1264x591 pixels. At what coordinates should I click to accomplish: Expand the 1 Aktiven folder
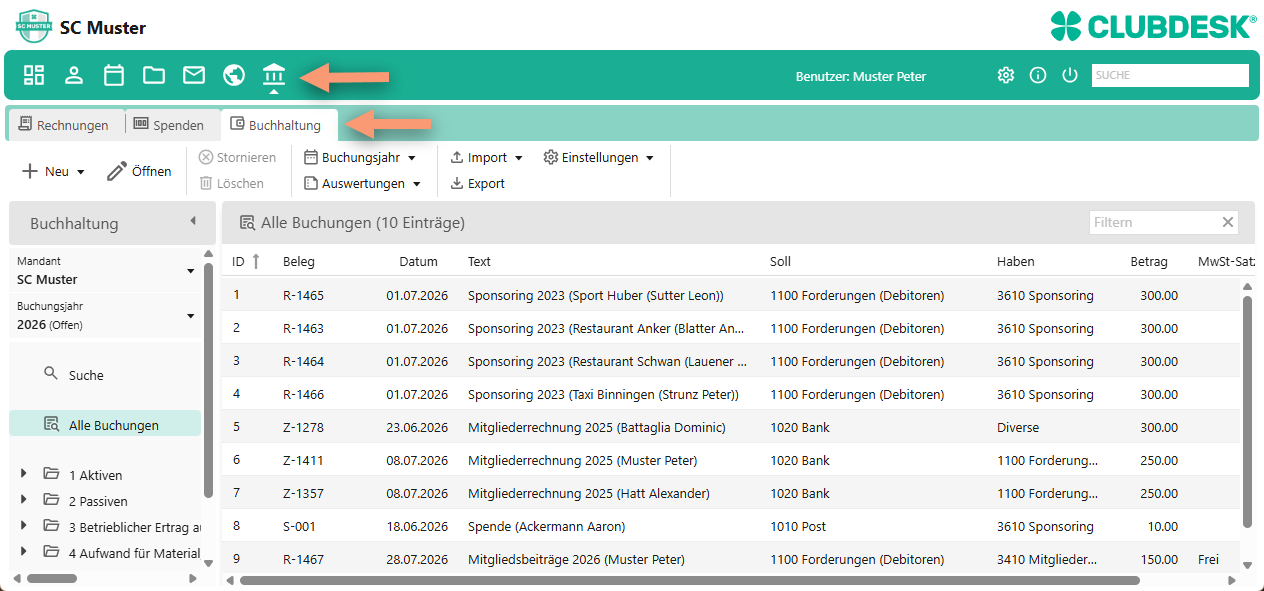pos(24,475)
